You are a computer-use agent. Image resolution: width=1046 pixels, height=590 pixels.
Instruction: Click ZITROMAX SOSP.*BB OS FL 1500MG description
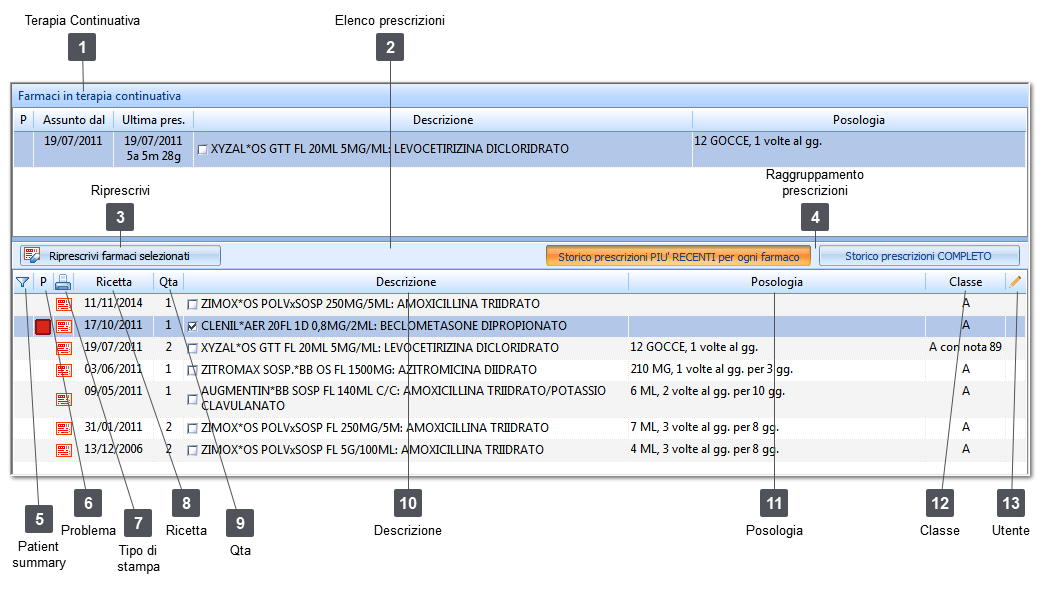point(369,370)
